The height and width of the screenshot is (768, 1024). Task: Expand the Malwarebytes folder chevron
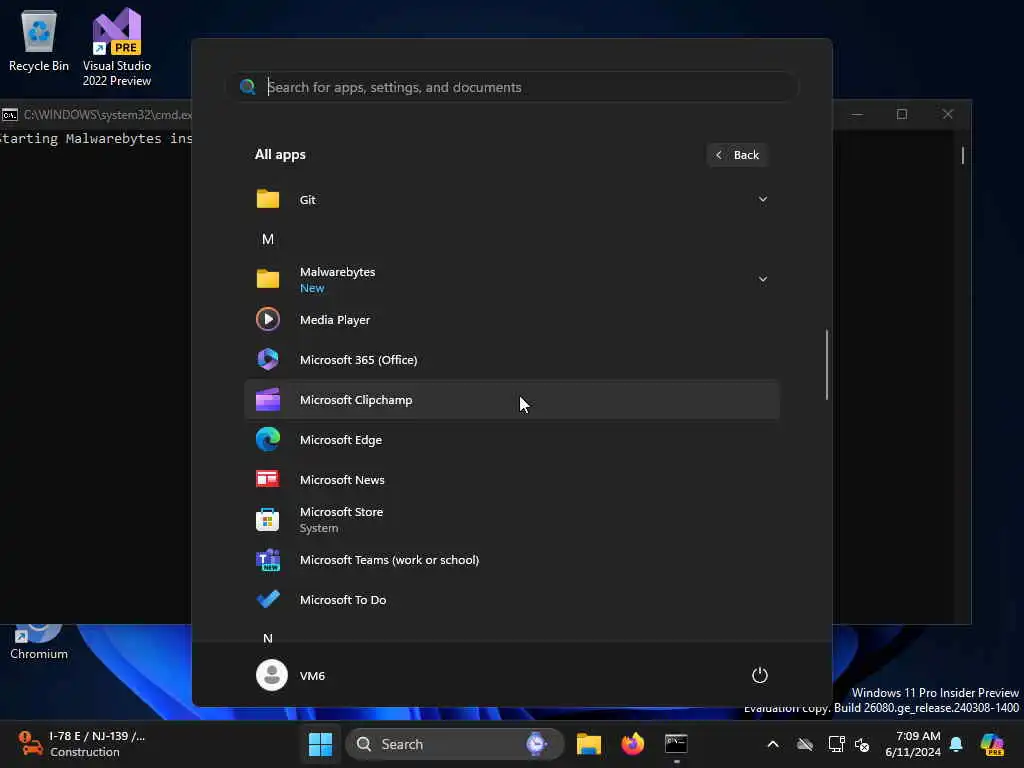tap(762, 279)
